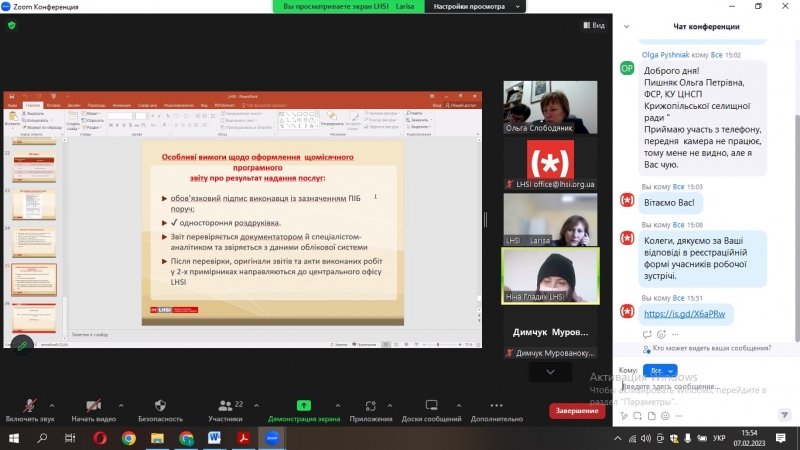Viewport: 800px width, 450px height.
Task: Unmute microphone with Включить звук
Action: click(x=29, y=409)
